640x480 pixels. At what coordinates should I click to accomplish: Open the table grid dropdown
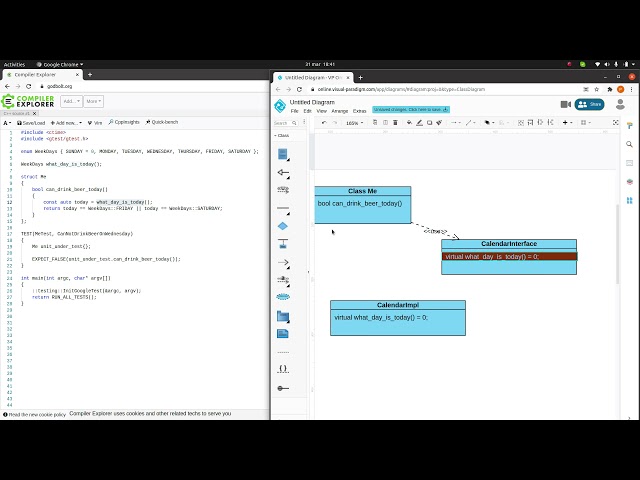586,122
